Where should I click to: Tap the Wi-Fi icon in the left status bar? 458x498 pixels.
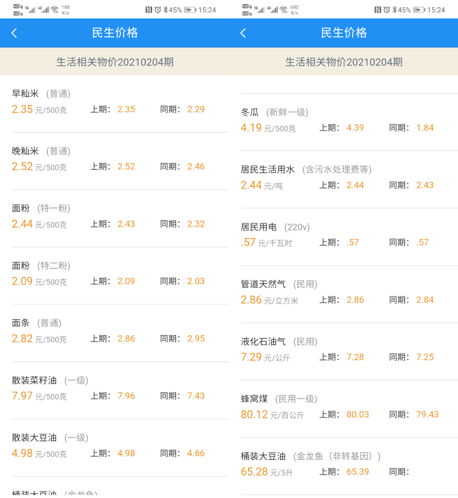pyautogui.click(x=54, y=10)
